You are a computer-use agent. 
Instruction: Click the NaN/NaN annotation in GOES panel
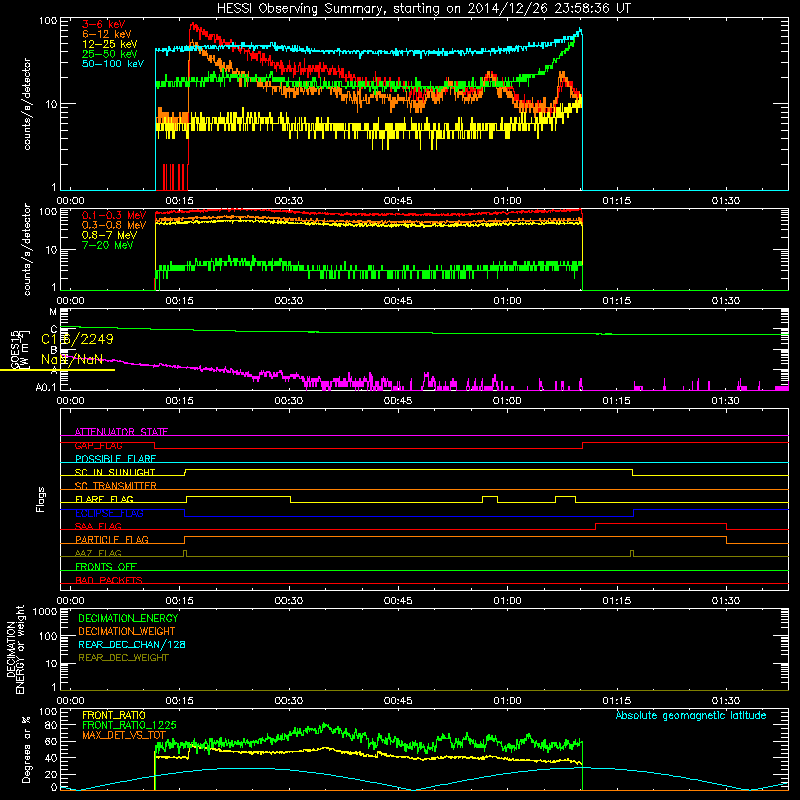click(x=72, y=359)
